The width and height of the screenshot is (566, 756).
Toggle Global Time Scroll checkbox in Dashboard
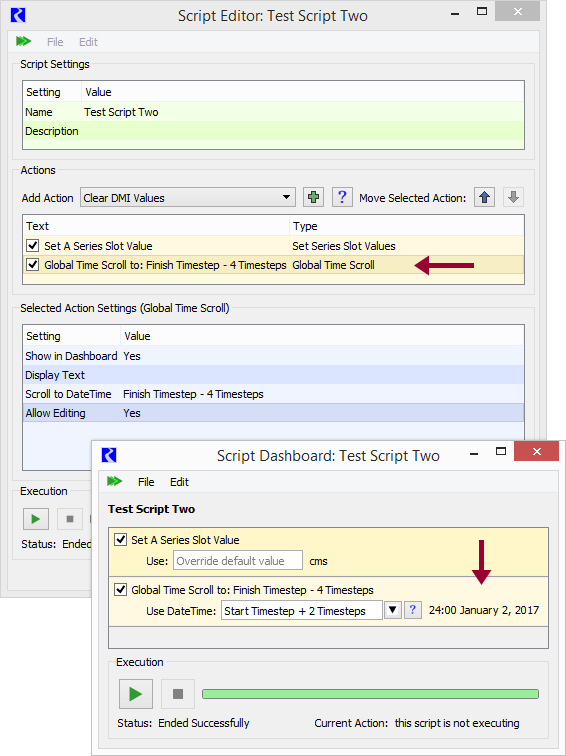[x=121, y=590]
